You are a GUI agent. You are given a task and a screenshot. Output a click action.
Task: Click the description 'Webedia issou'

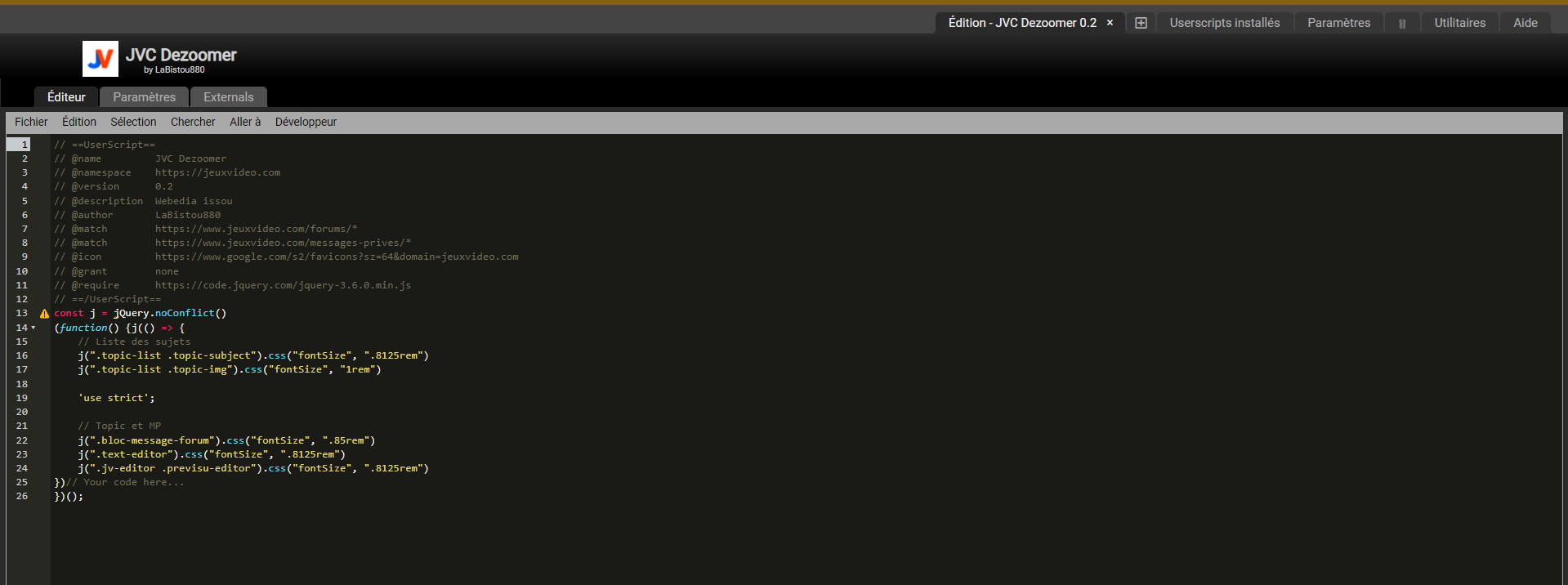coord(194,201)
